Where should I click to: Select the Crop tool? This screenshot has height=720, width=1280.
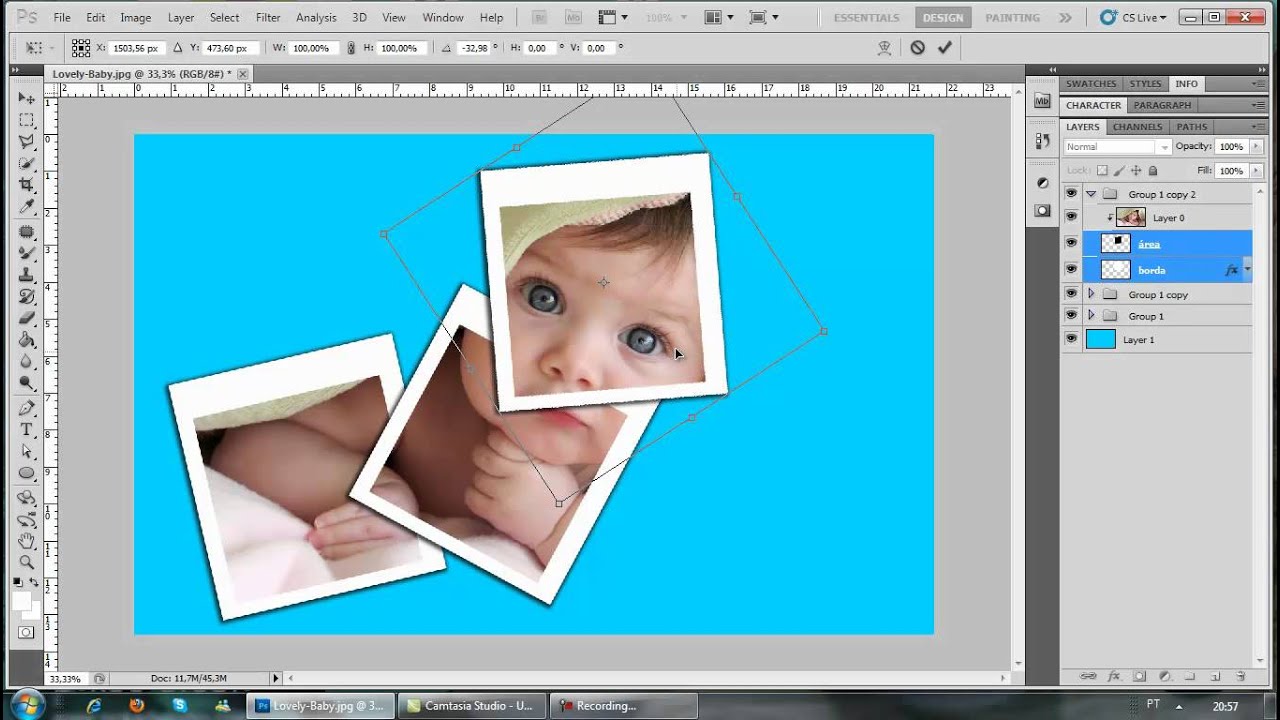click(x=27, y=185)
